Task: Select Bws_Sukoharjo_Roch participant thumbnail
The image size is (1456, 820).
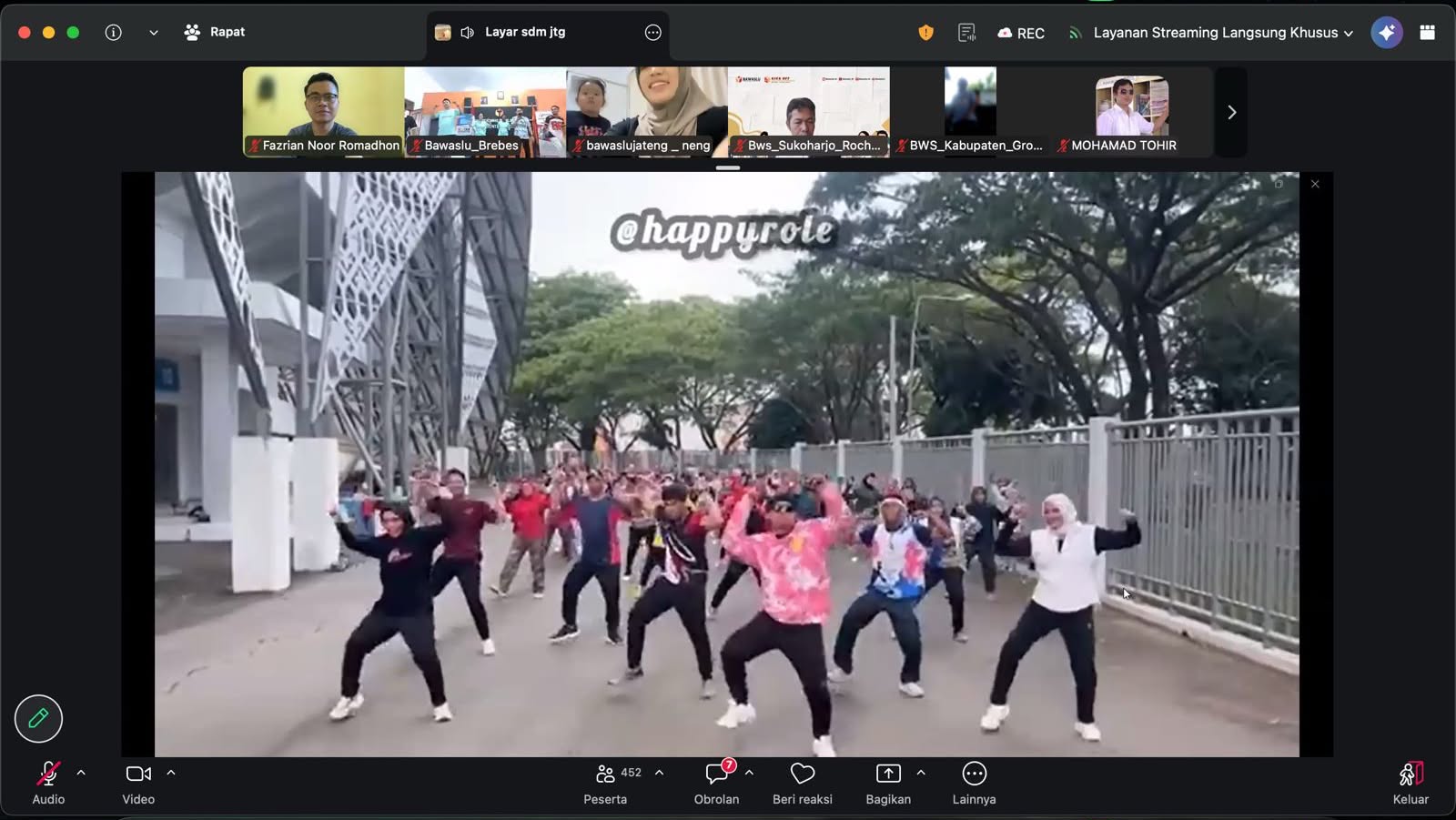Action: coord(809,111)
